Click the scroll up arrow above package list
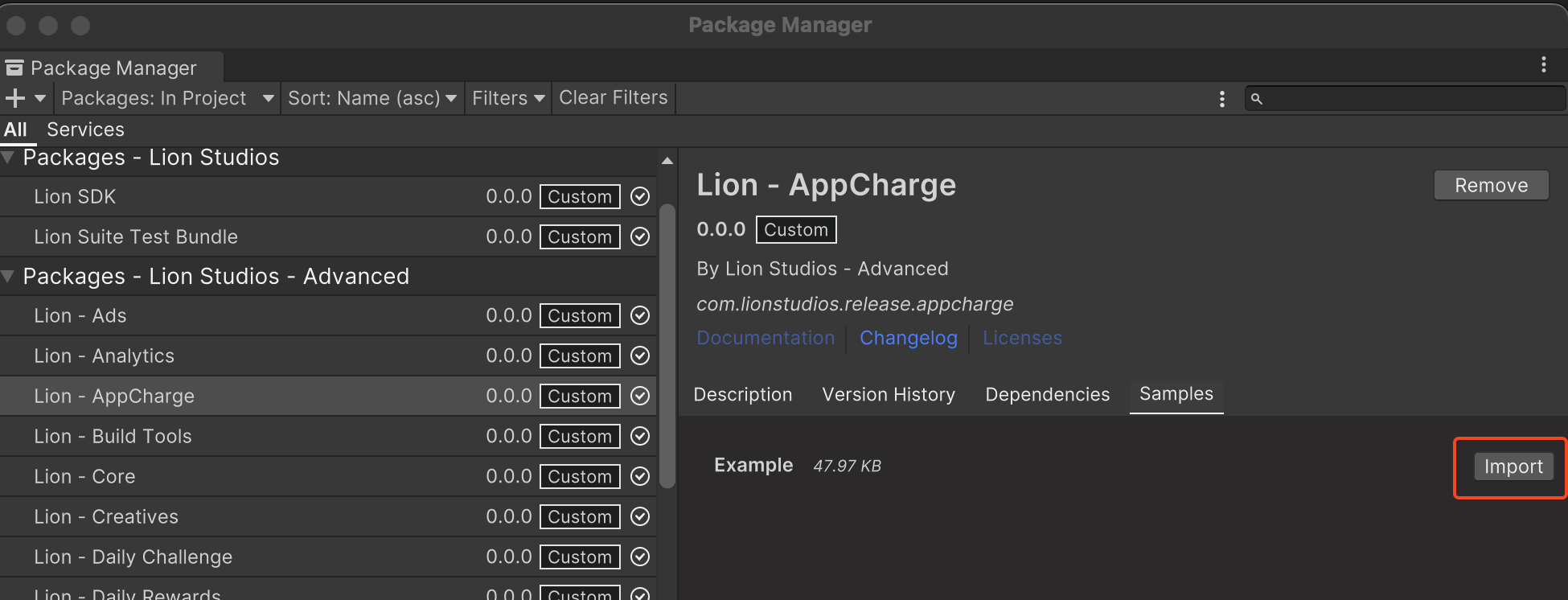1568x600 pixels. (667, 161)
